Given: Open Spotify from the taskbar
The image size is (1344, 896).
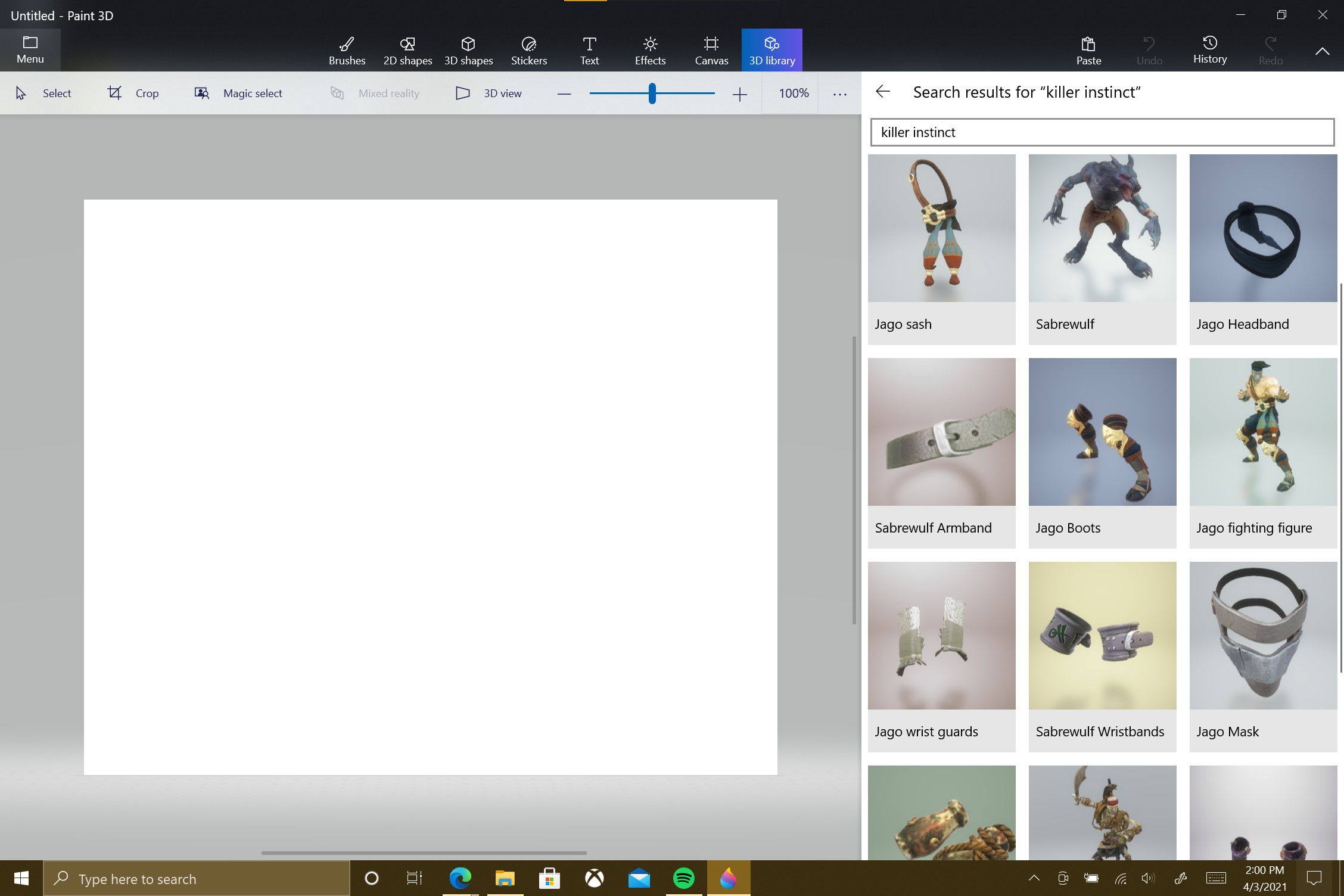Looking at the screenshot, I should [683, 878].
